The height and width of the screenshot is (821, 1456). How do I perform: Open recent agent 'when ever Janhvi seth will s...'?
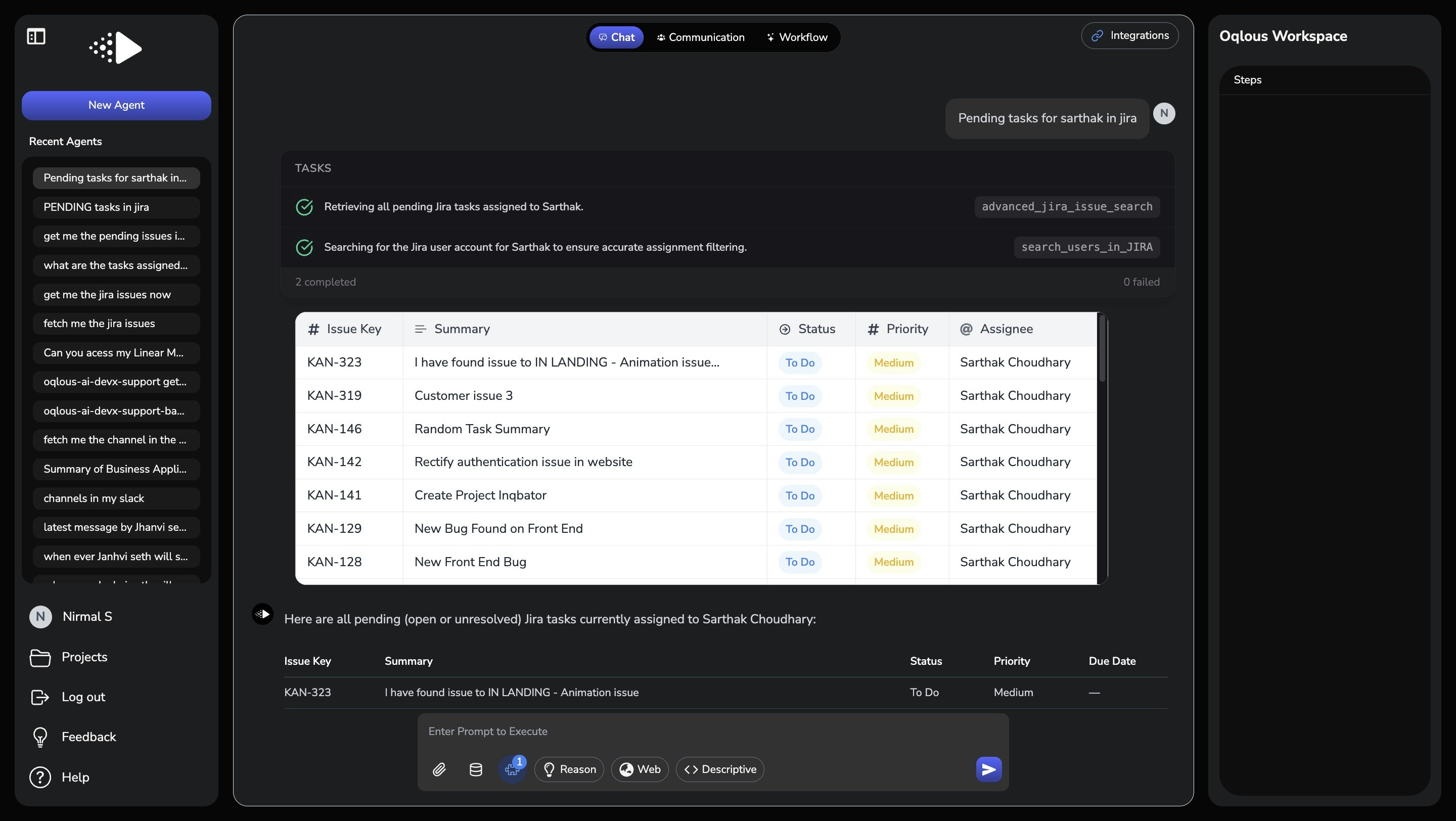pos(116,557)
